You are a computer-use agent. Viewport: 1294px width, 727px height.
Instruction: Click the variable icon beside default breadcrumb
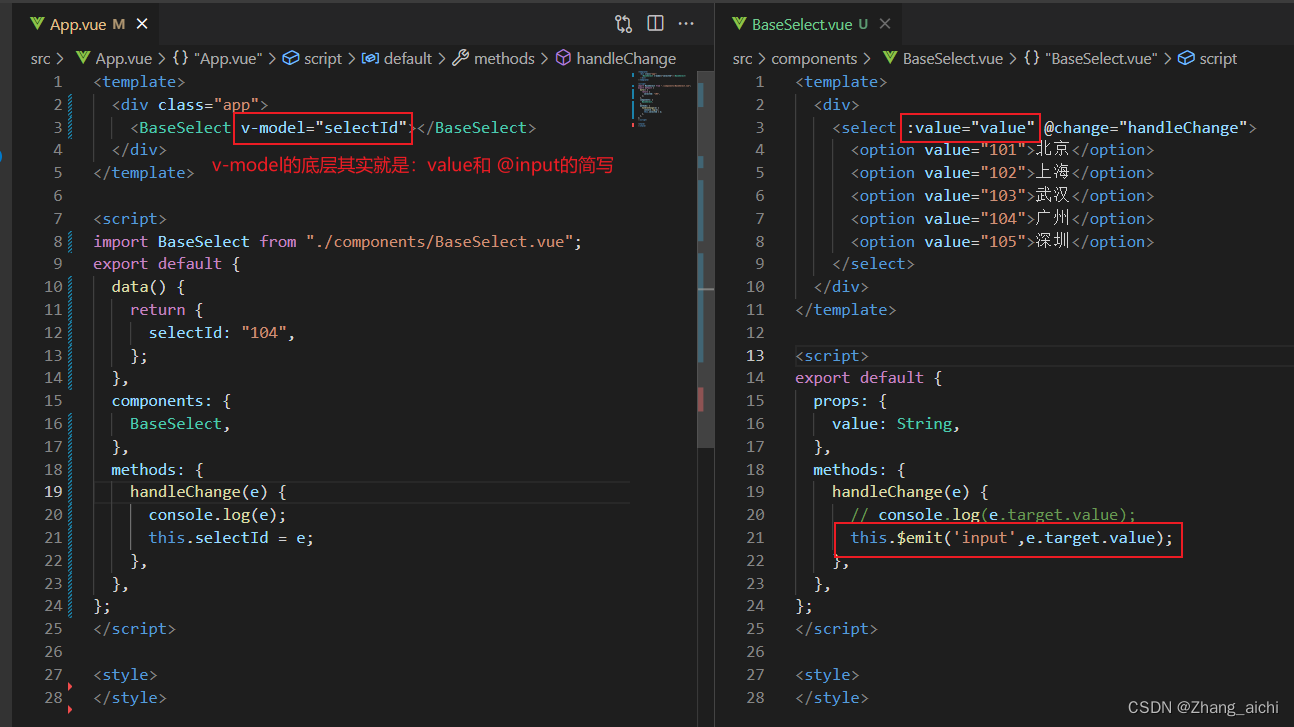pyautogui.click(x=370, y=59)
